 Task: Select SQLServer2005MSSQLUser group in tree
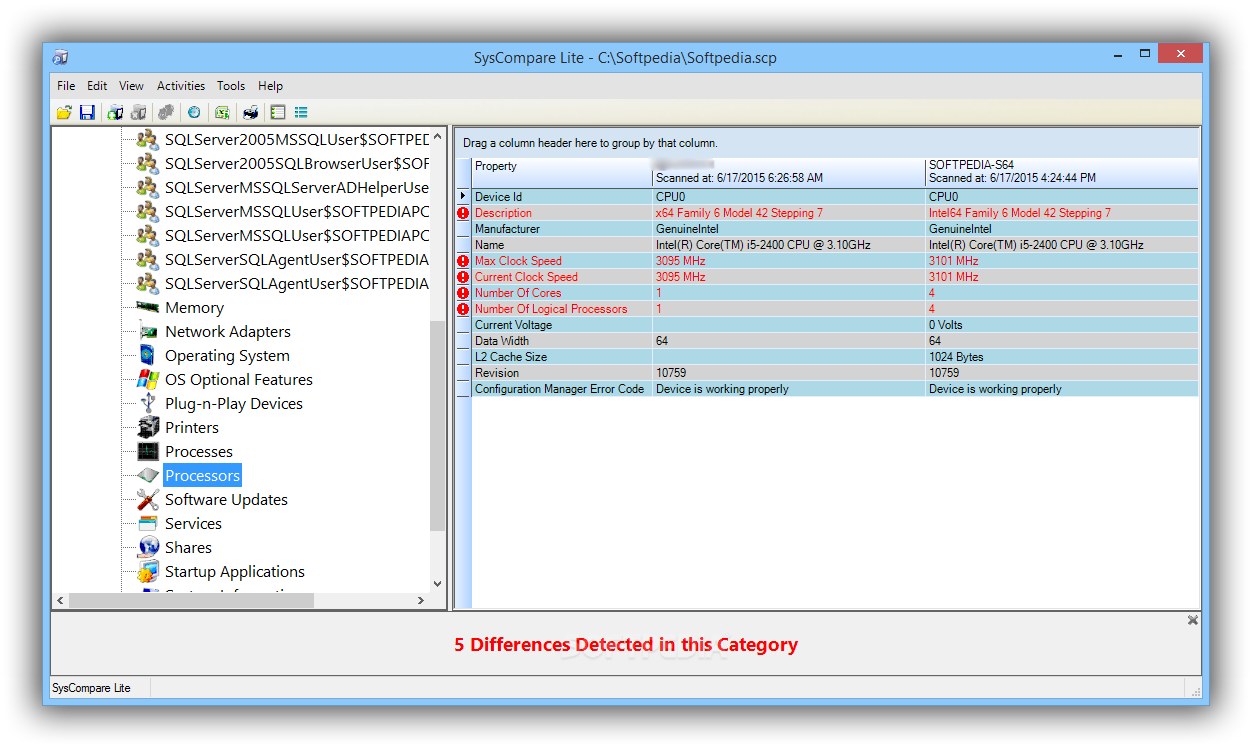(x=297, y=140)
